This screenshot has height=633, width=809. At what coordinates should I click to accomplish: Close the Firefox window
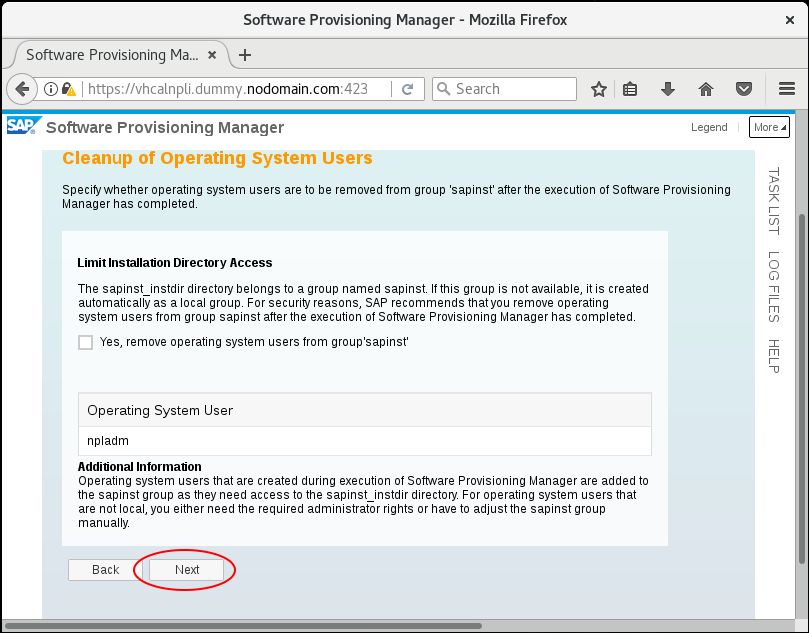pyautogui.click(x=789, y=20)
